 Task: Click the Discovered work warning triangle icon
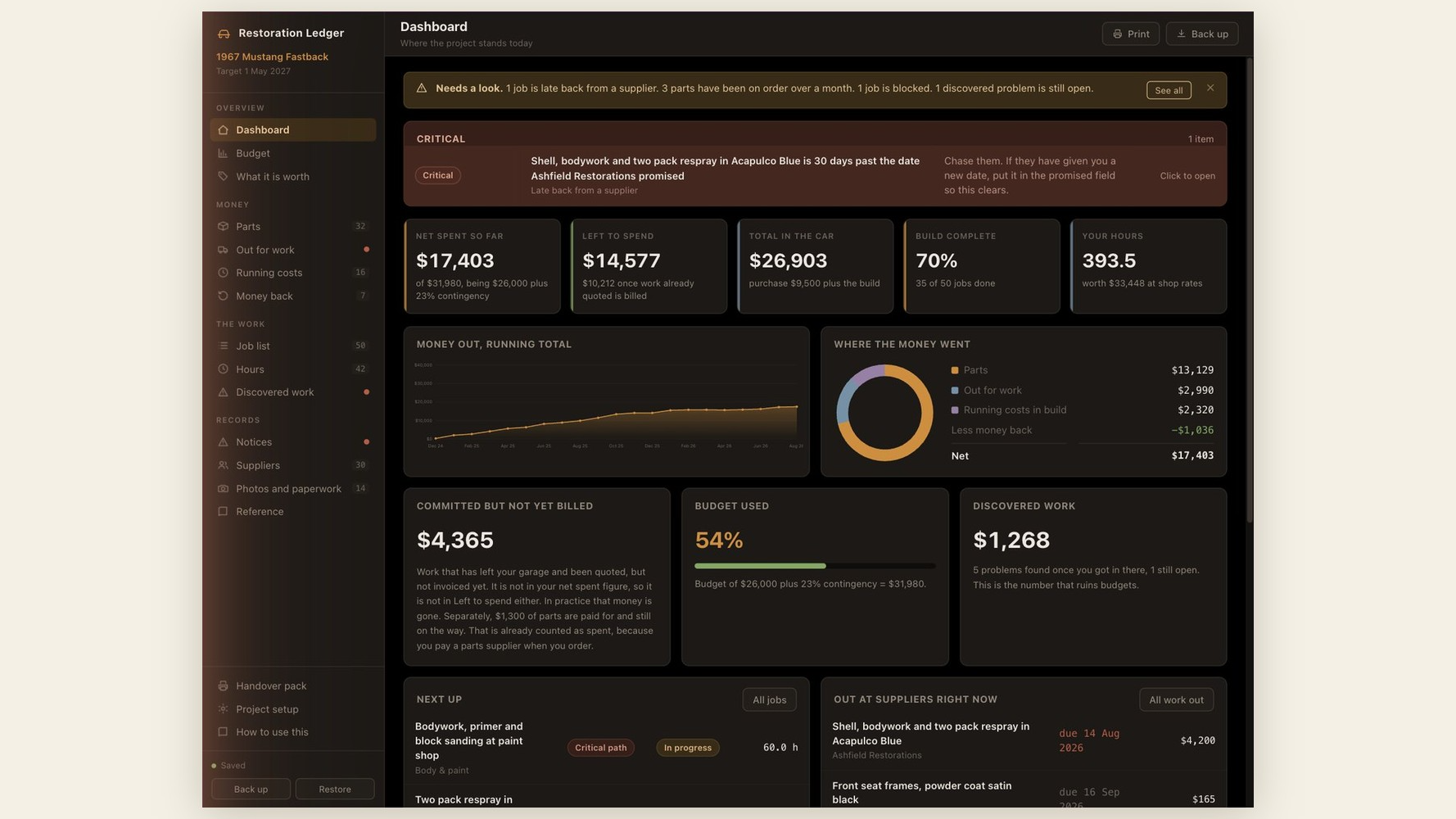click(x=223, y=392)
